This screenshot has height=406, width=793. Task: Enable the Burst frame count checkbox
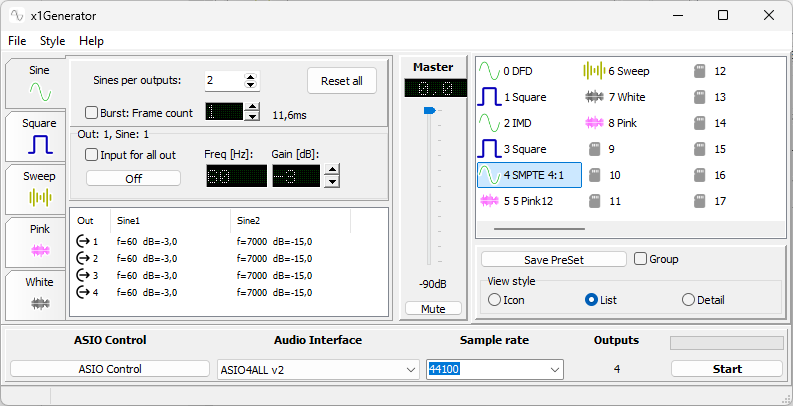tap(92, 113)
